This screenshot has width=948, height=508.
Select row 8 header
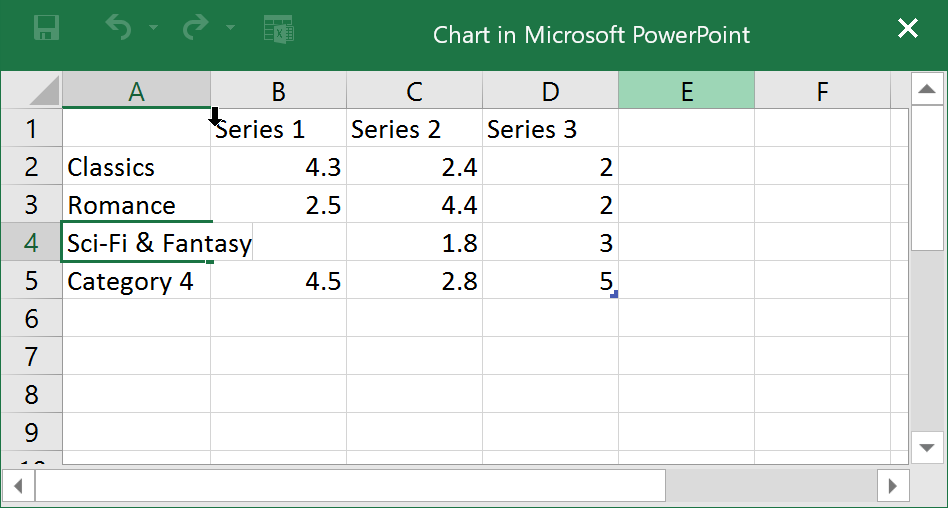click(31, 394)
